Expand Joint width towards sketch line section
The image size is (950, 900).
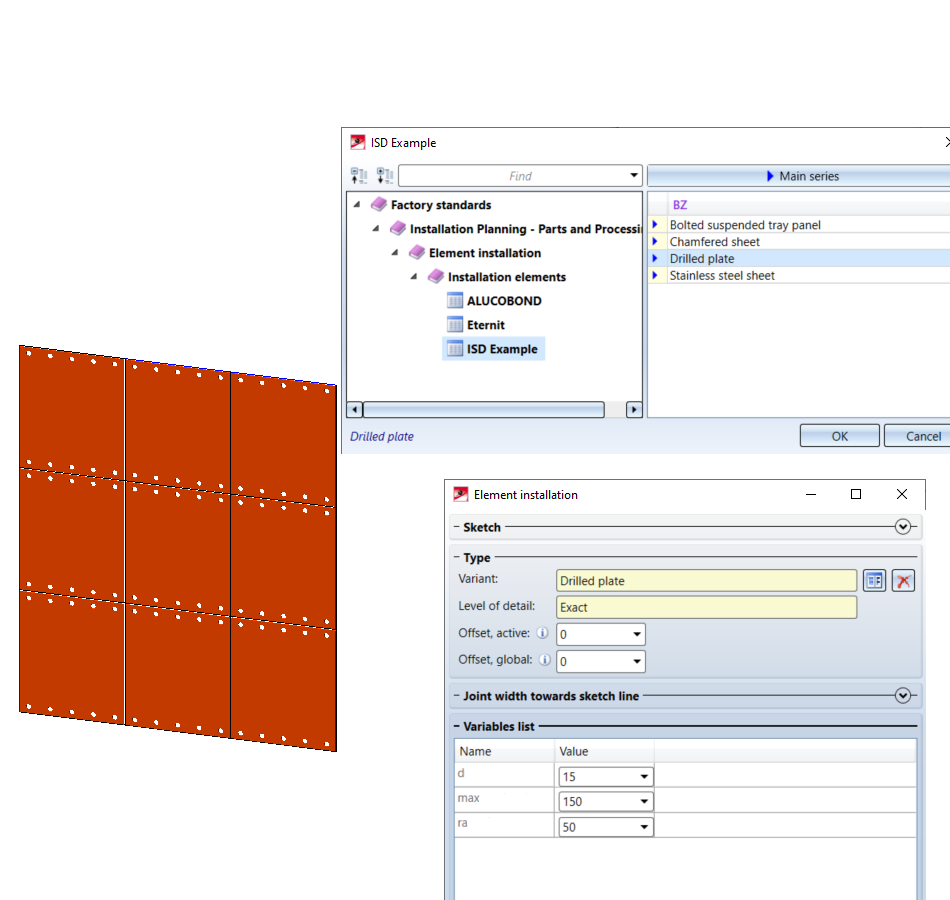904,696
